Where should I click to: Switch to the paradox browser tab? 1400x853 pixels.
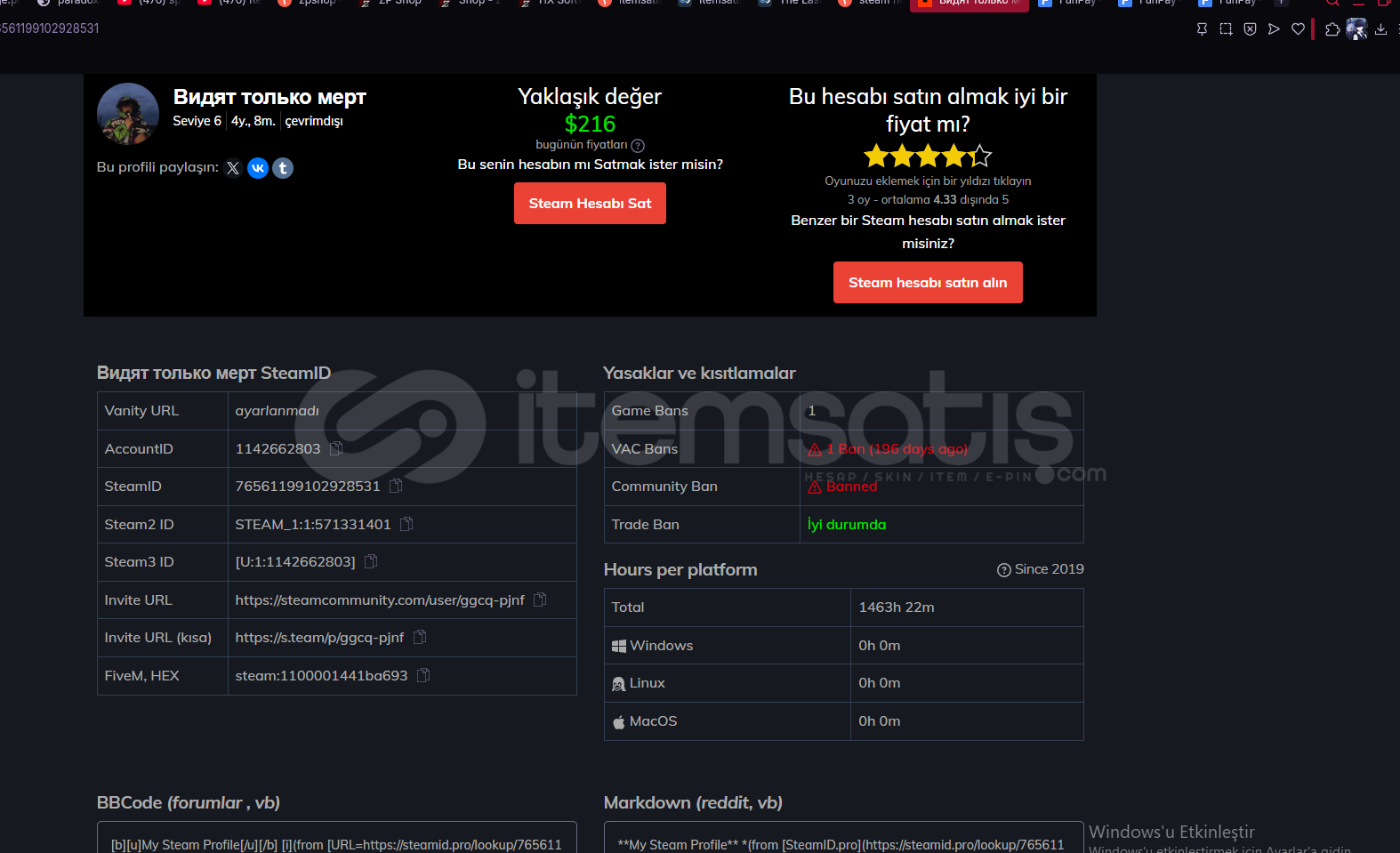69,4
